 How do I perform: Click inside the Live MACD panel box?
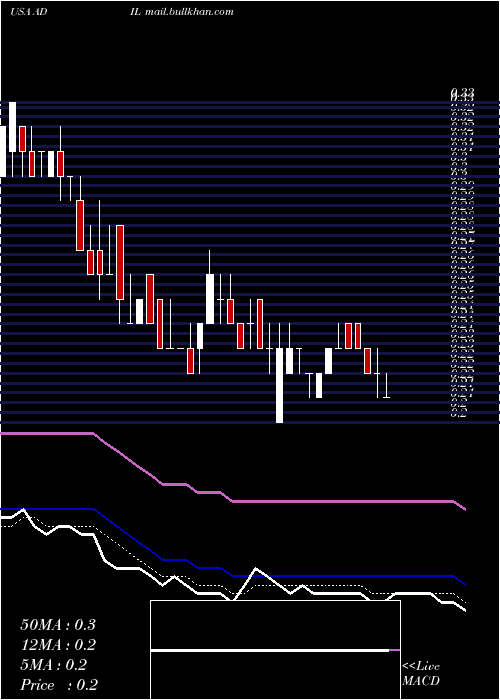(x=275, y=650)
